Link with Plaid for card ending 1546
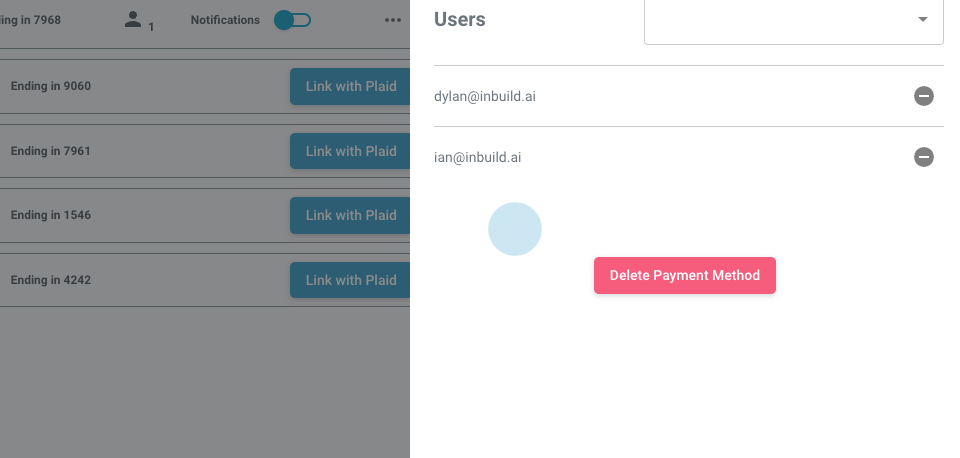 [x=350, y=215]
